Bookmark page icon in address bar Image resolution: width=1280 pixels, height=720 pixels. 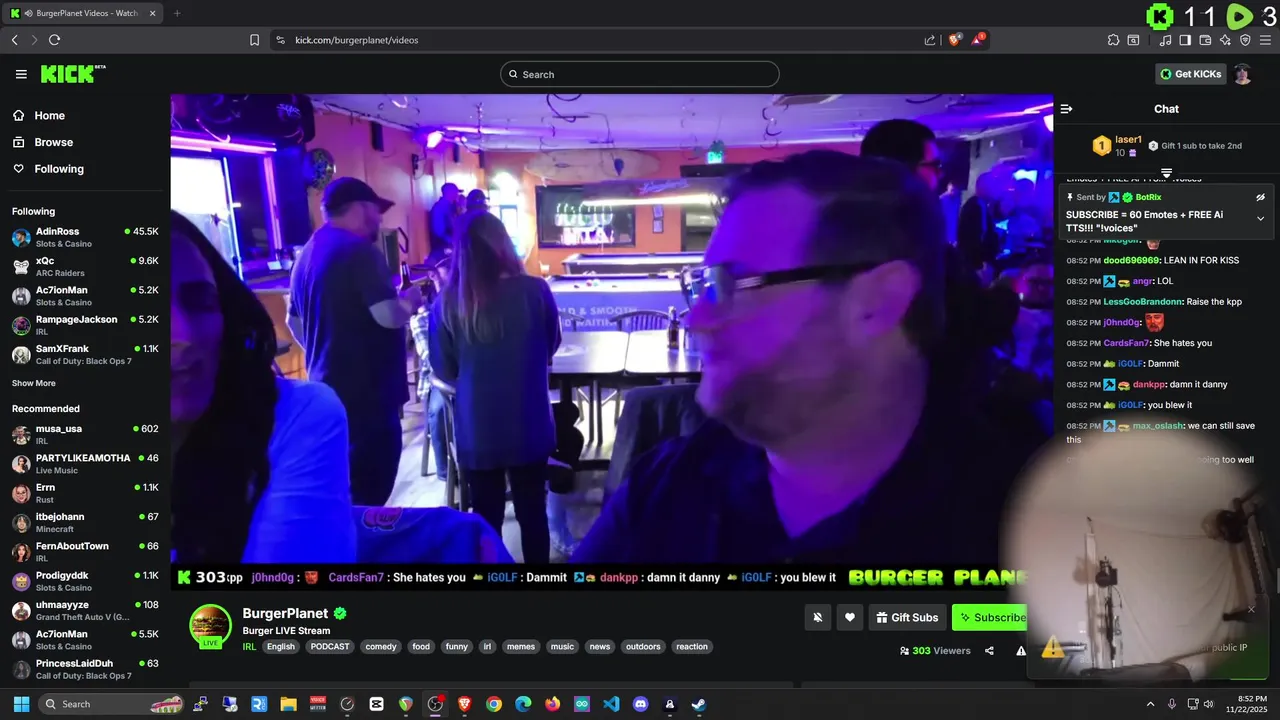click(x=254, y=40)
